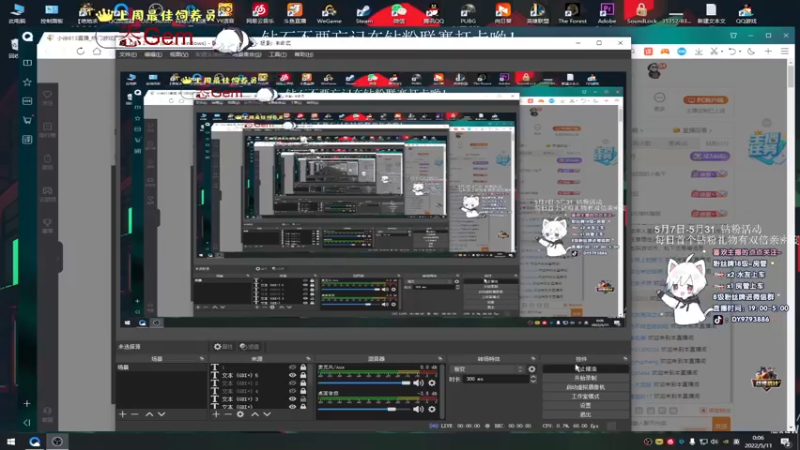Screen dimensions: 800x450
Task: Open transition properties gear icon
Action: pos(532,369)
